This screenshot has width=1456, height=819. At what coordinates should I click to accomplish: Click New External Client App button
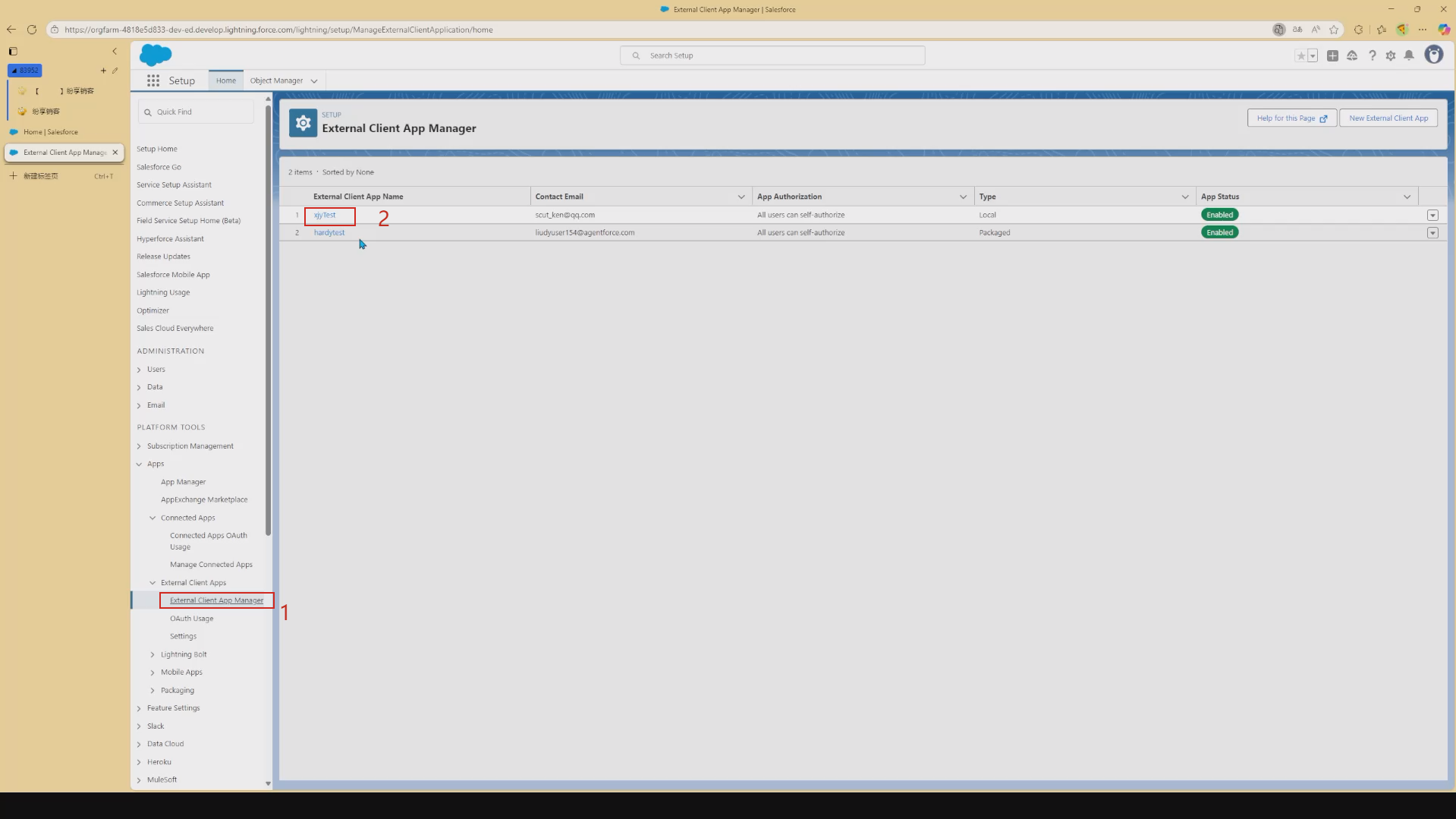point(1388,118)
